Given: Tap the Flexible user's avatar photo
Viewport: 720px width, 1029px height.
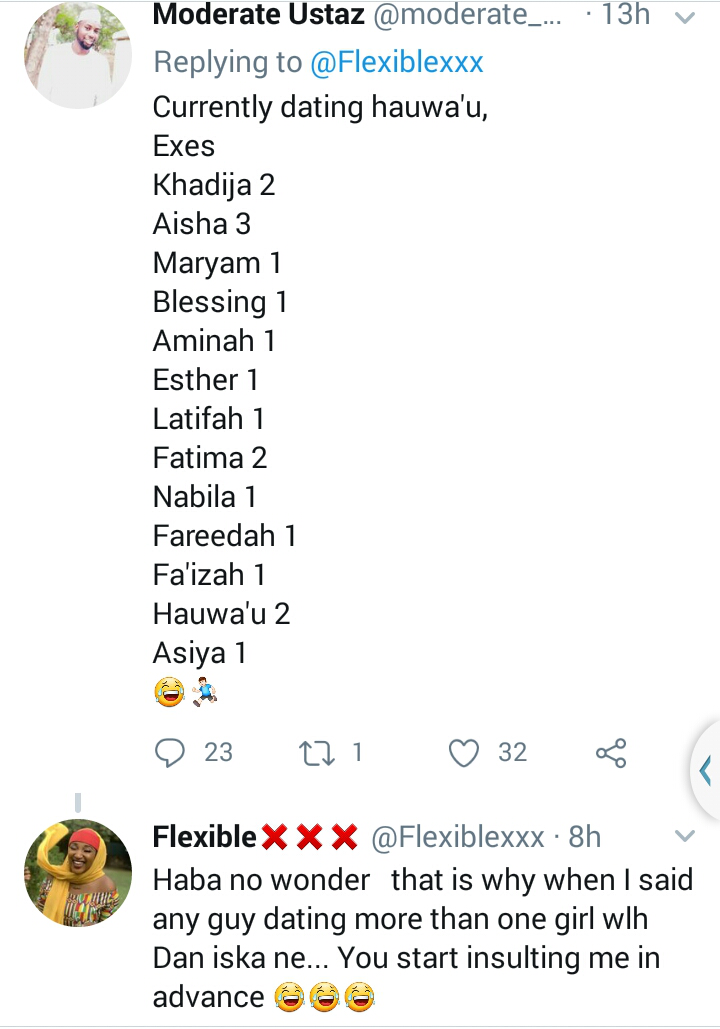Looking at the screenshot, I should click(x=78, y=873).
